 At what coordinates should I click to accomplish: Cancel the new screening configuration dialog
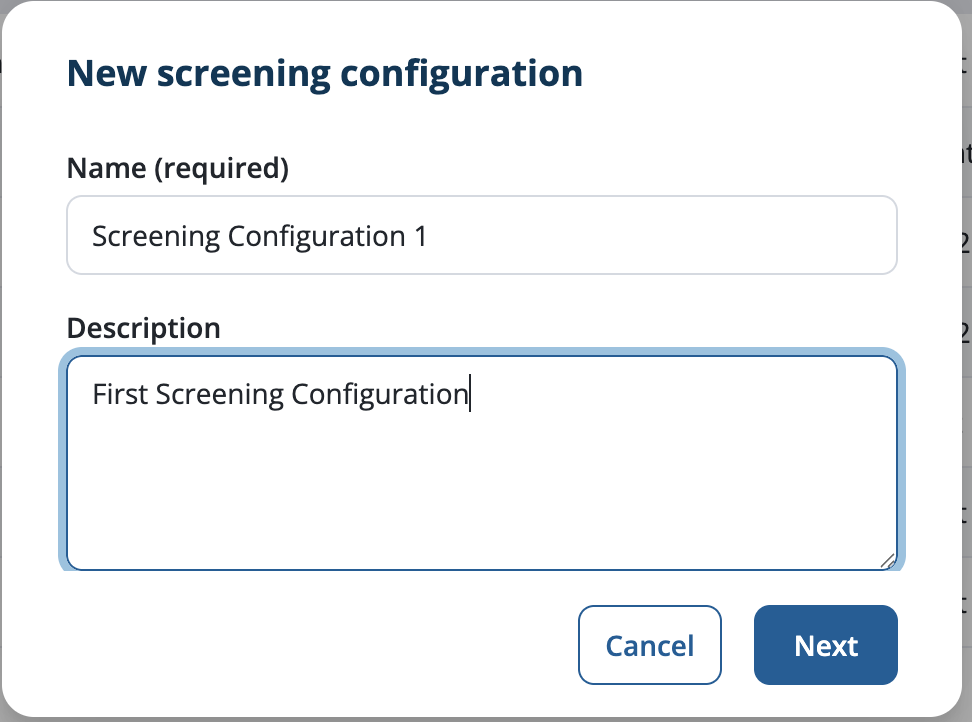pos(650,645)
